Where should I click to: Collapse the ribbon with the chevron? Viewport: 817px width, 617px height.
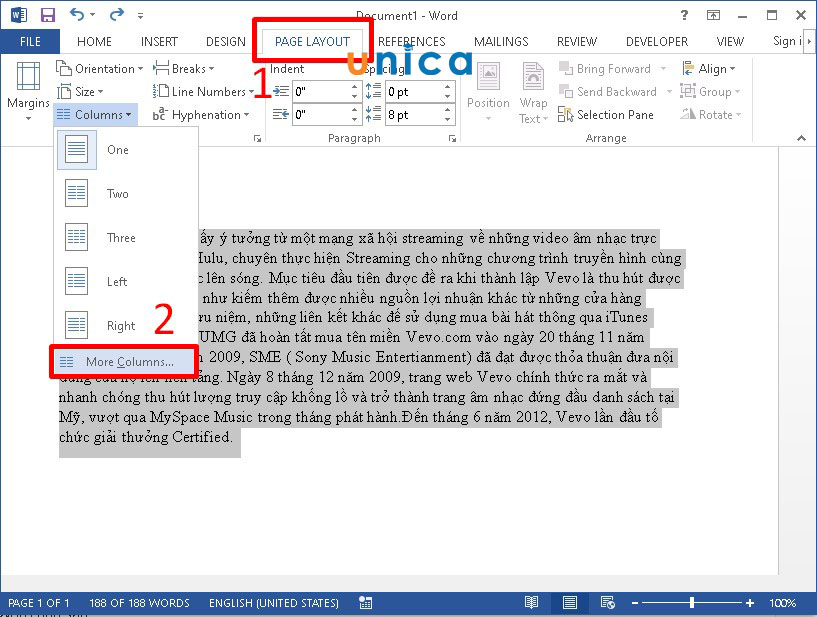[x=801, y=138]
